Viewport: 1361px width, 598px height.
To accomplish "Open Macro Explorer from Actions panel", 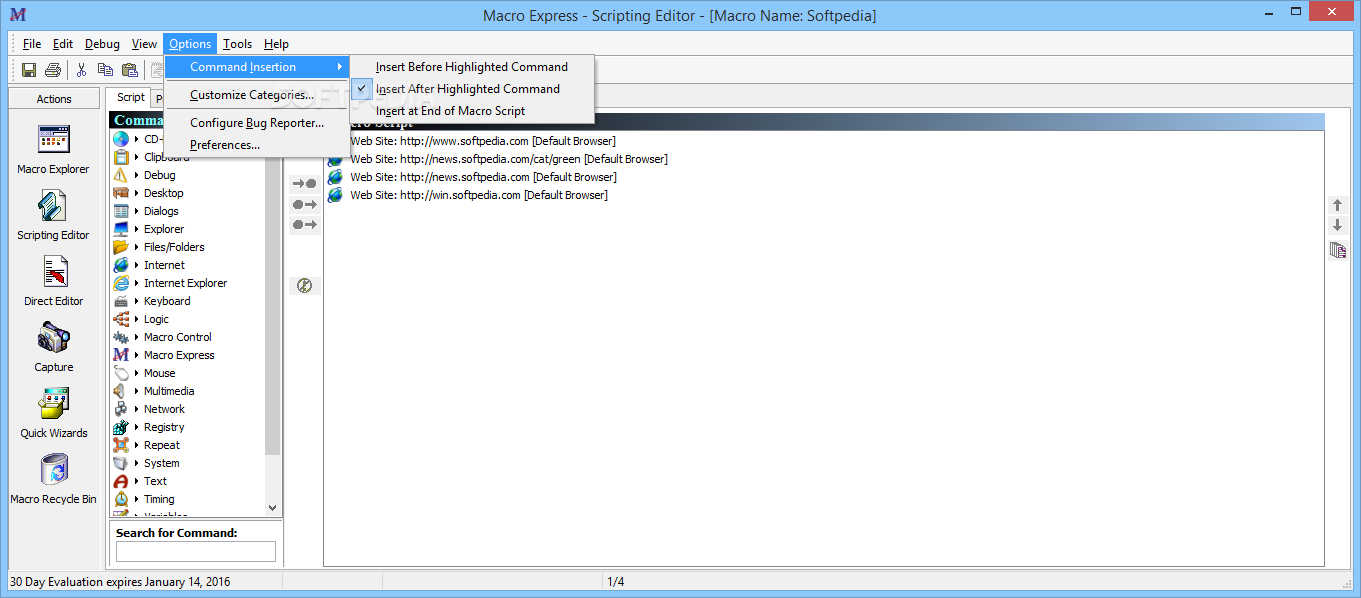I will tap(53, 149).
